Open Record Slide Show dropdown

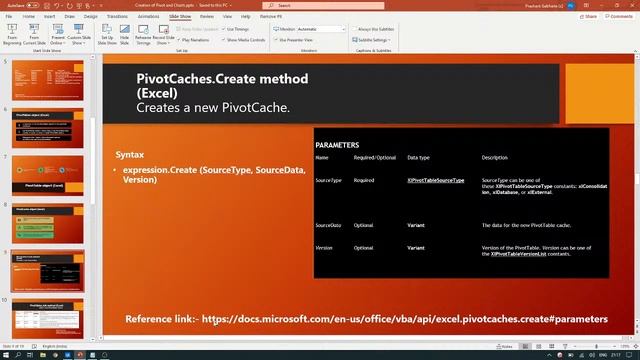(163, 34)
